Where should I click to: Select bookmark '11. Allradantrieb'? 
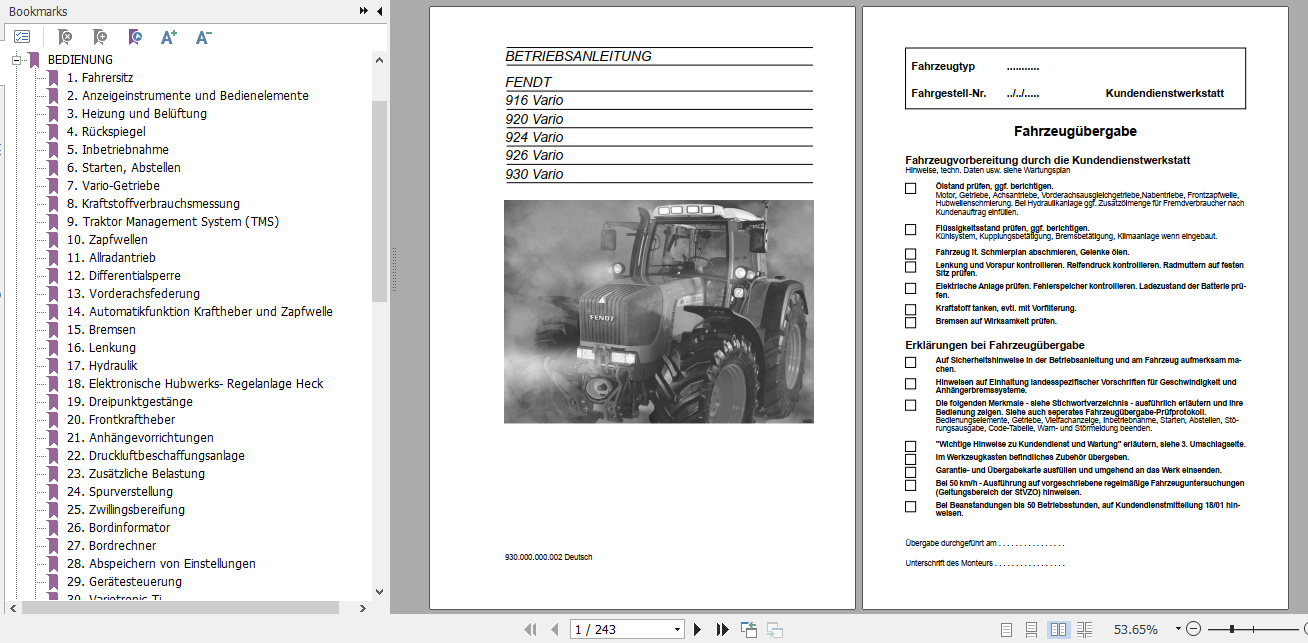click(112, 258)
